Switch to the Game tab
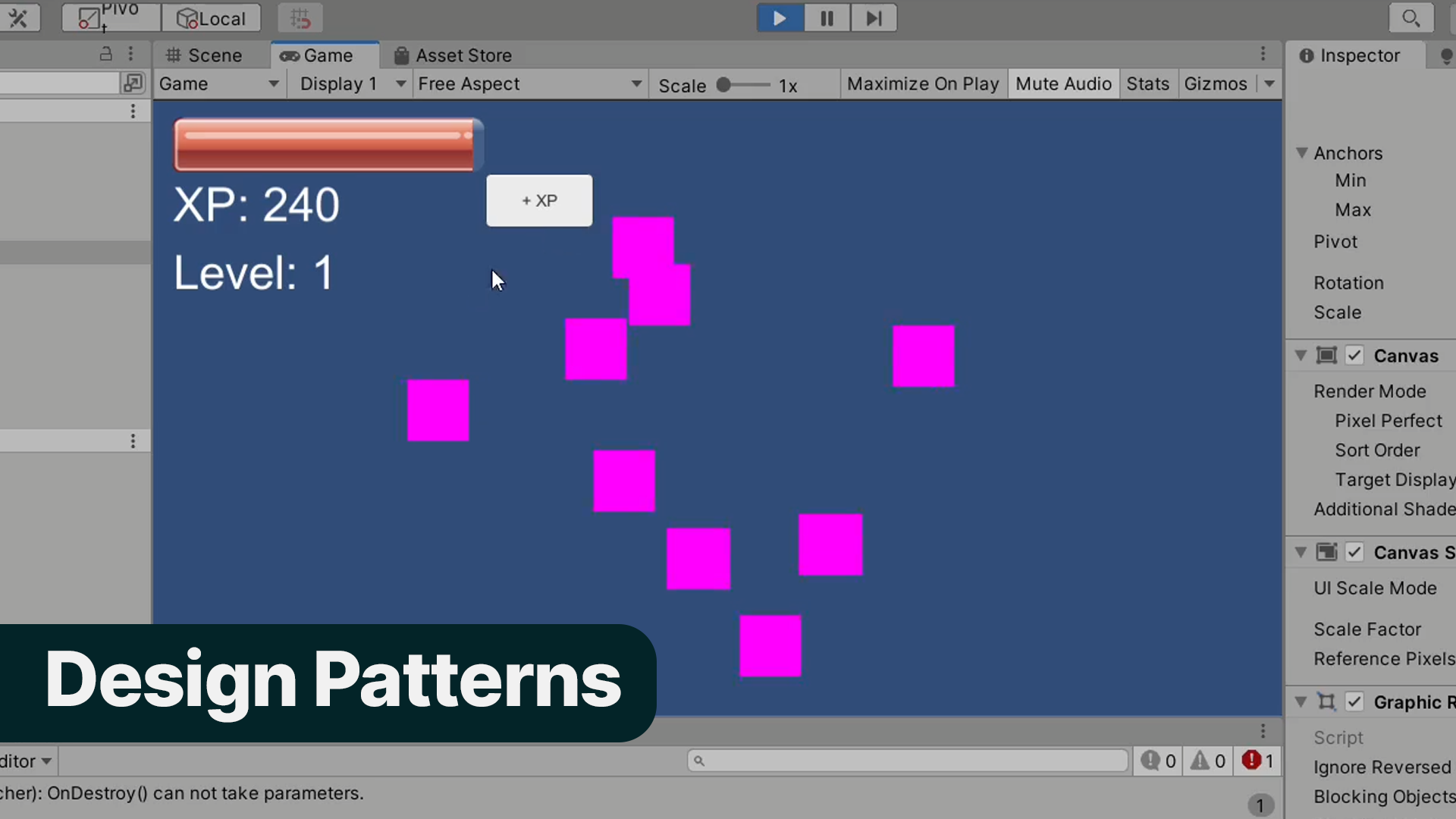1456x819 pixels. pos(325,55)
